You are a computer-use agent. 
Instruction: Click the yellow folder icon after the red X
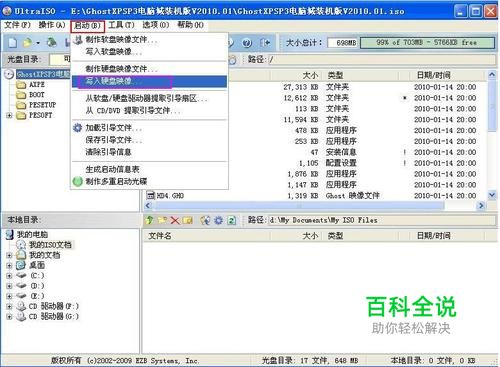pos(187,220)
